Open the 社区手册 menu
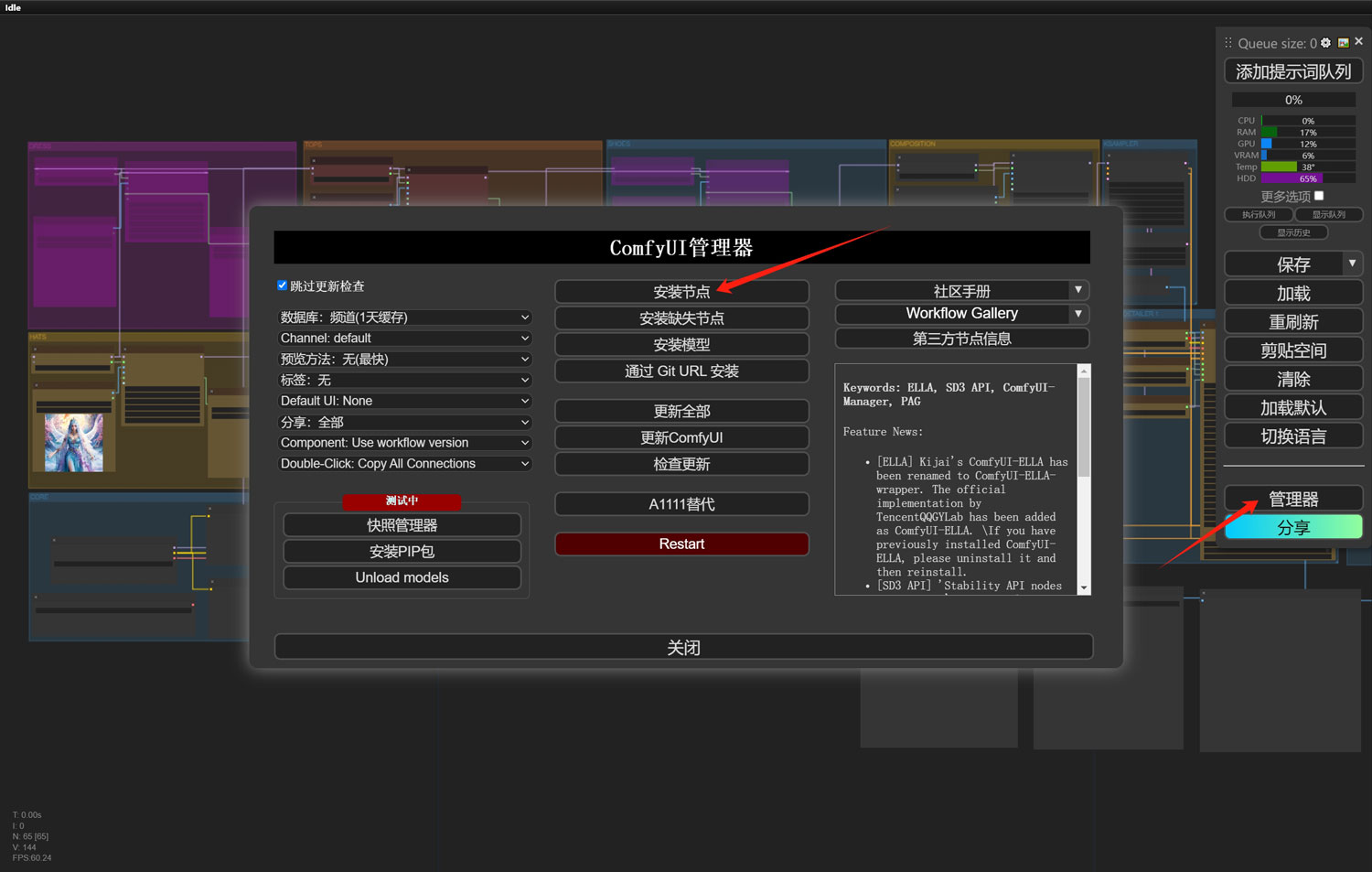1372x872 pixels. [x=961, y=291]
